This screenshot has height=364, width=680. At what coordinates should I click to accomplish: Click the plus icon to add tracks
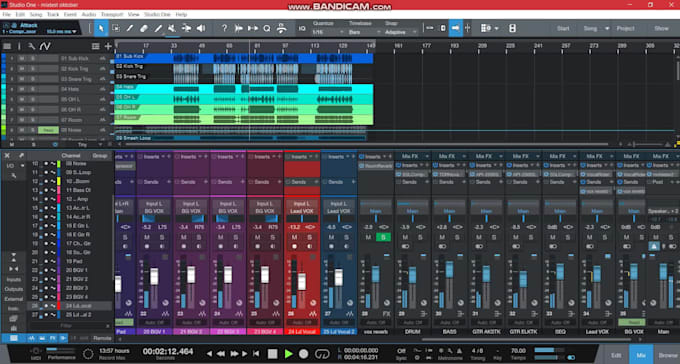(x=108, y=46)
